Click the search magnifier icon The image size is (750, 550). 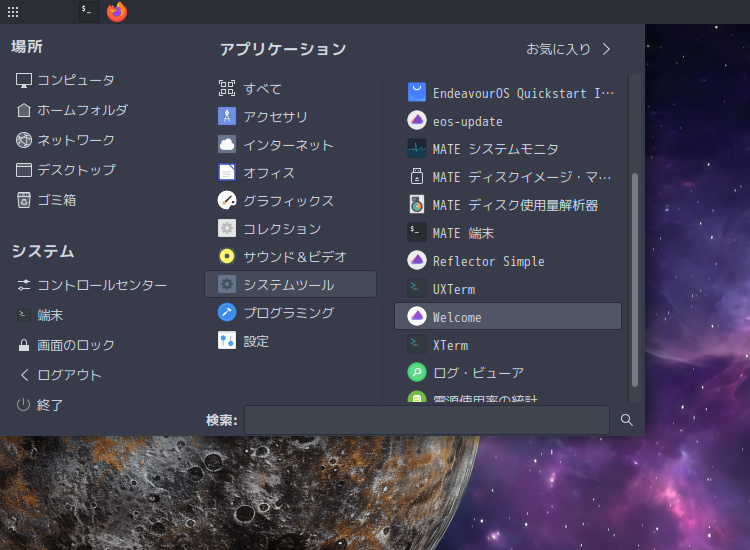click(627, 420)
